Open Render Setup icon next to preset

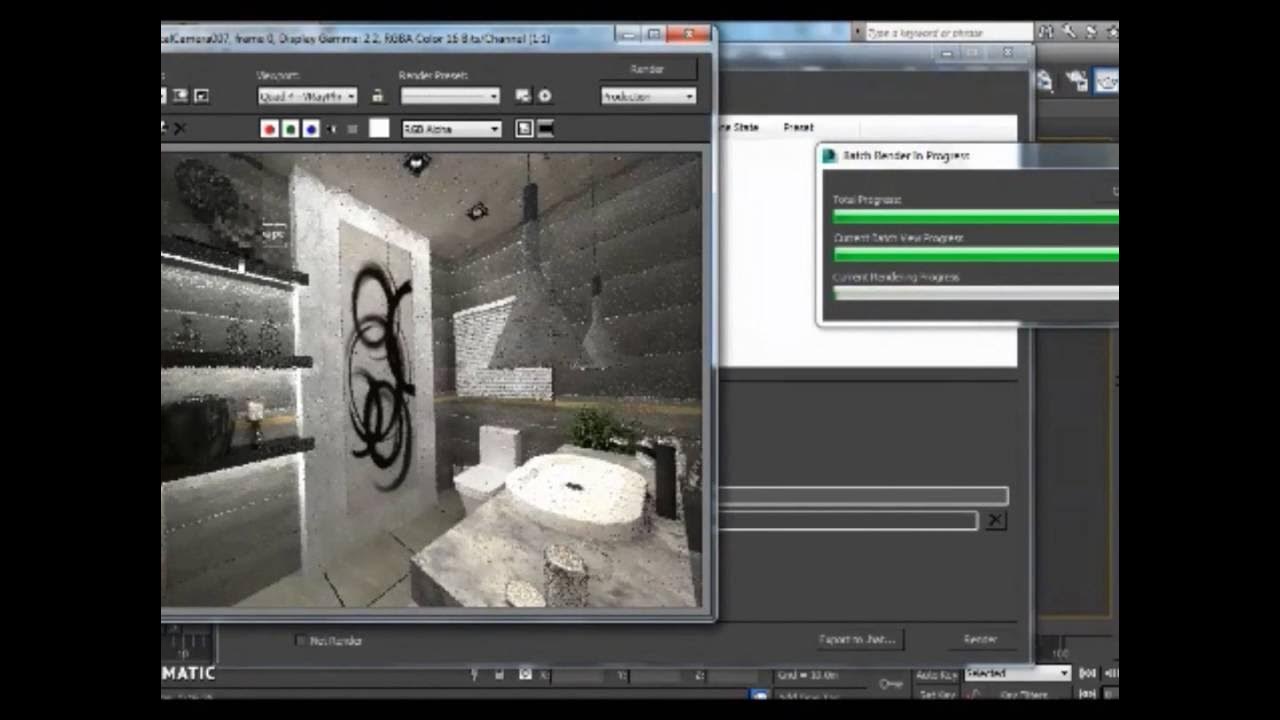[x=523, y=96]
